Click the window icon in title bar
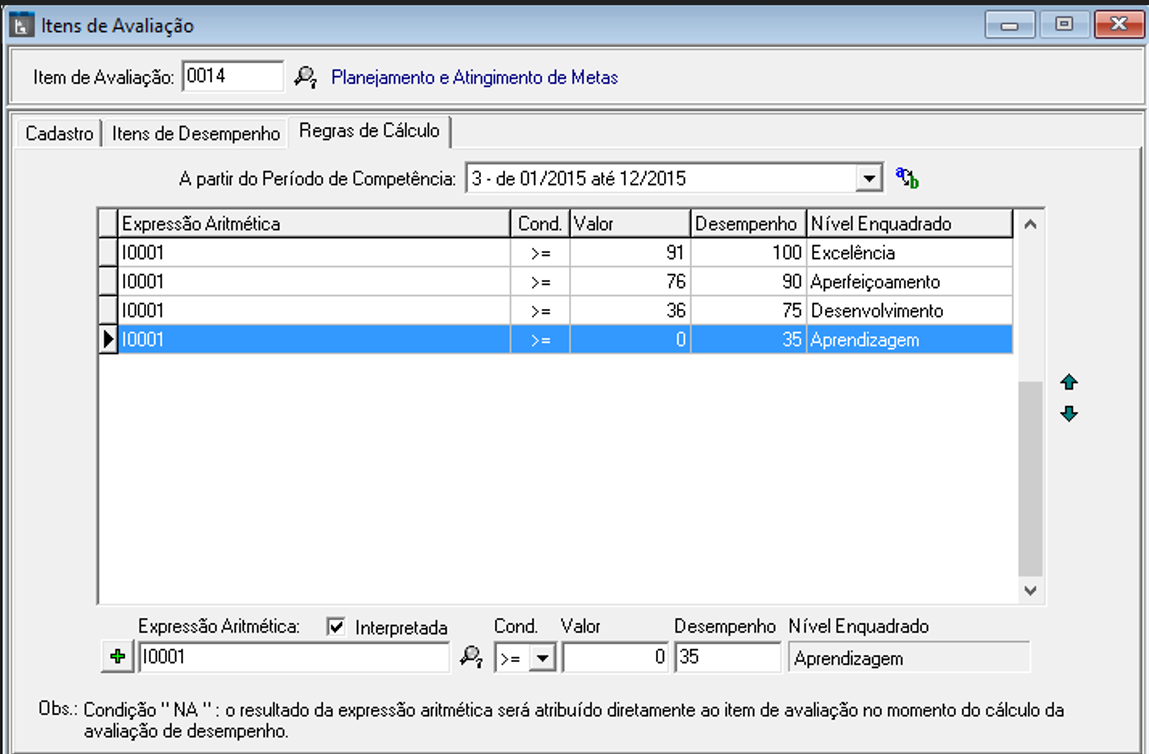The image size is (1149, 754). pos(21,25)
